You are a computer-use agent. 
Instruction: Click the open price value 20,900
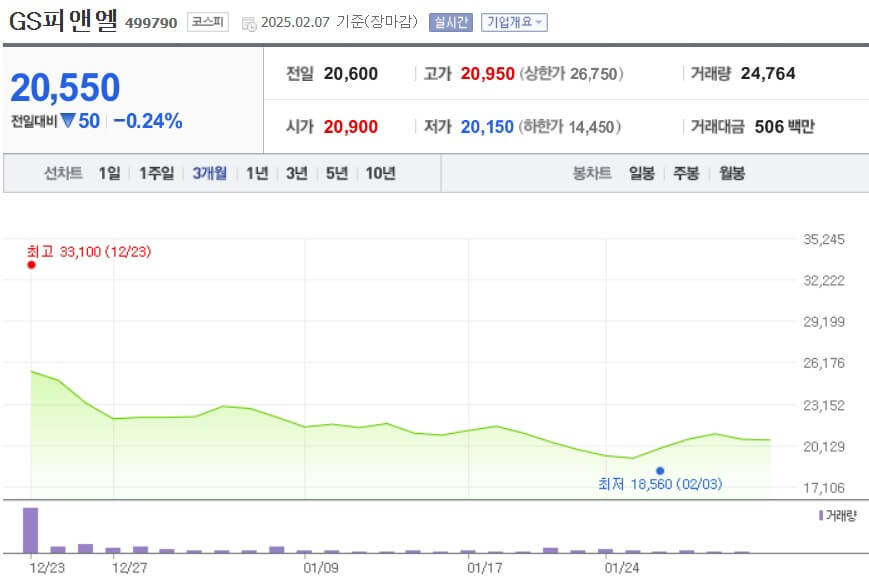pyautogui.click(x=351, y=127)
